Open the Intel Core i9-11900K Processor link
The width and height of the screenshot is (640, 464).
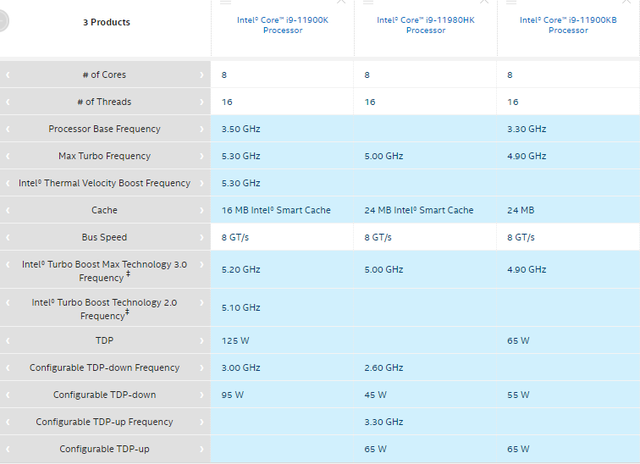[x=282, y=25]
